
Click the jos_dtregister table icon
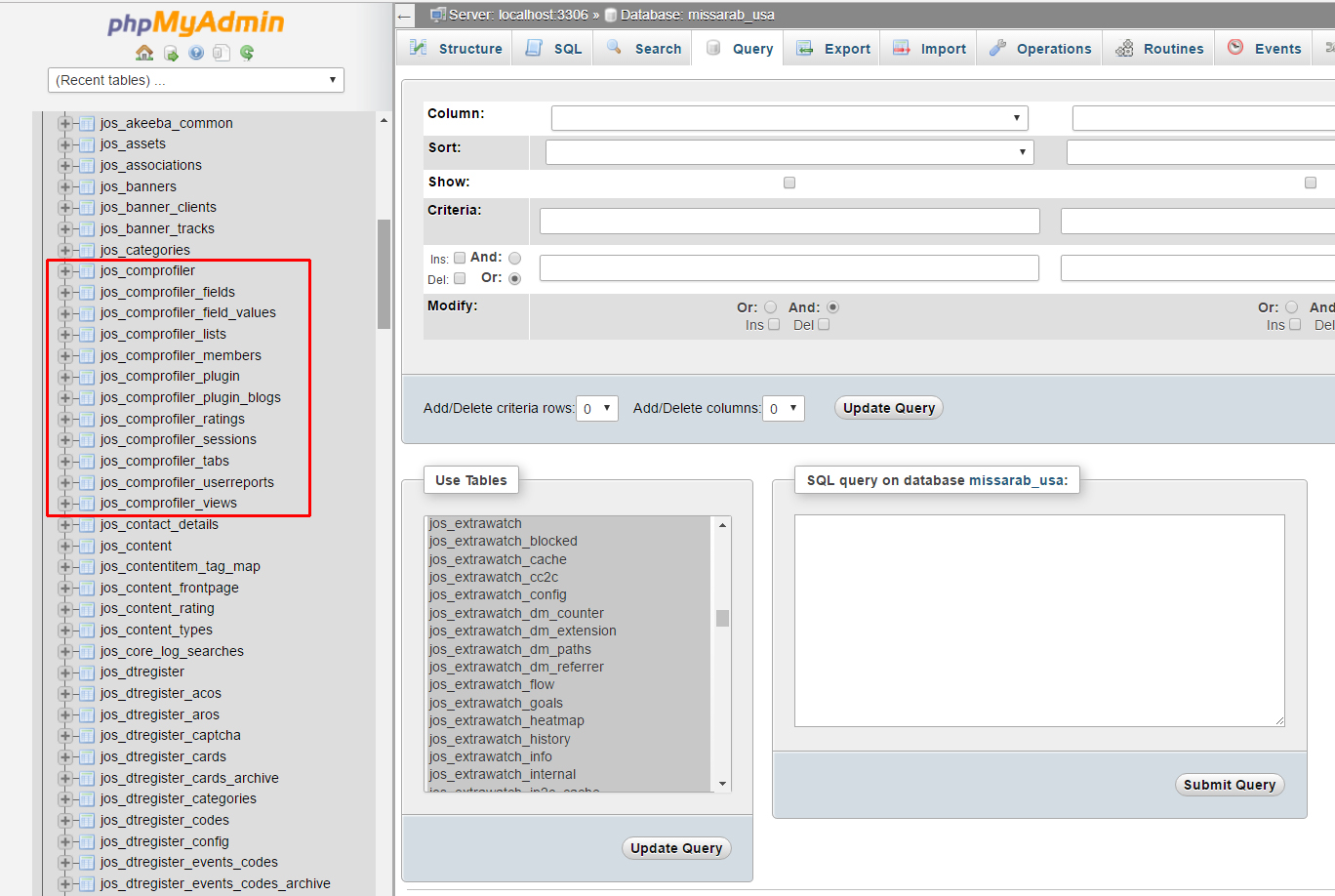[x=87, y=672]
